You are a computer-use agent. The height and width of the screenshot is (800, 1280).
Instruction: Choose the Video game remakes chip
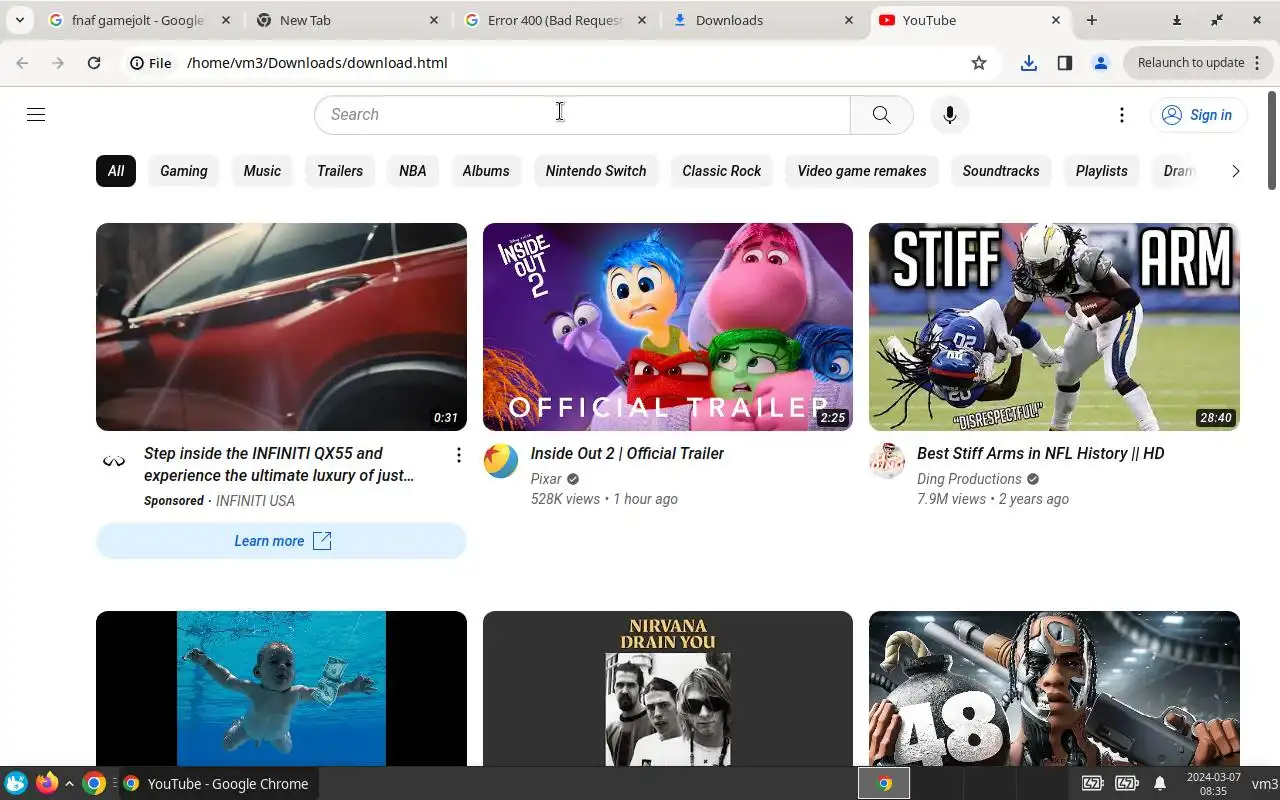[x=862, y=171]
